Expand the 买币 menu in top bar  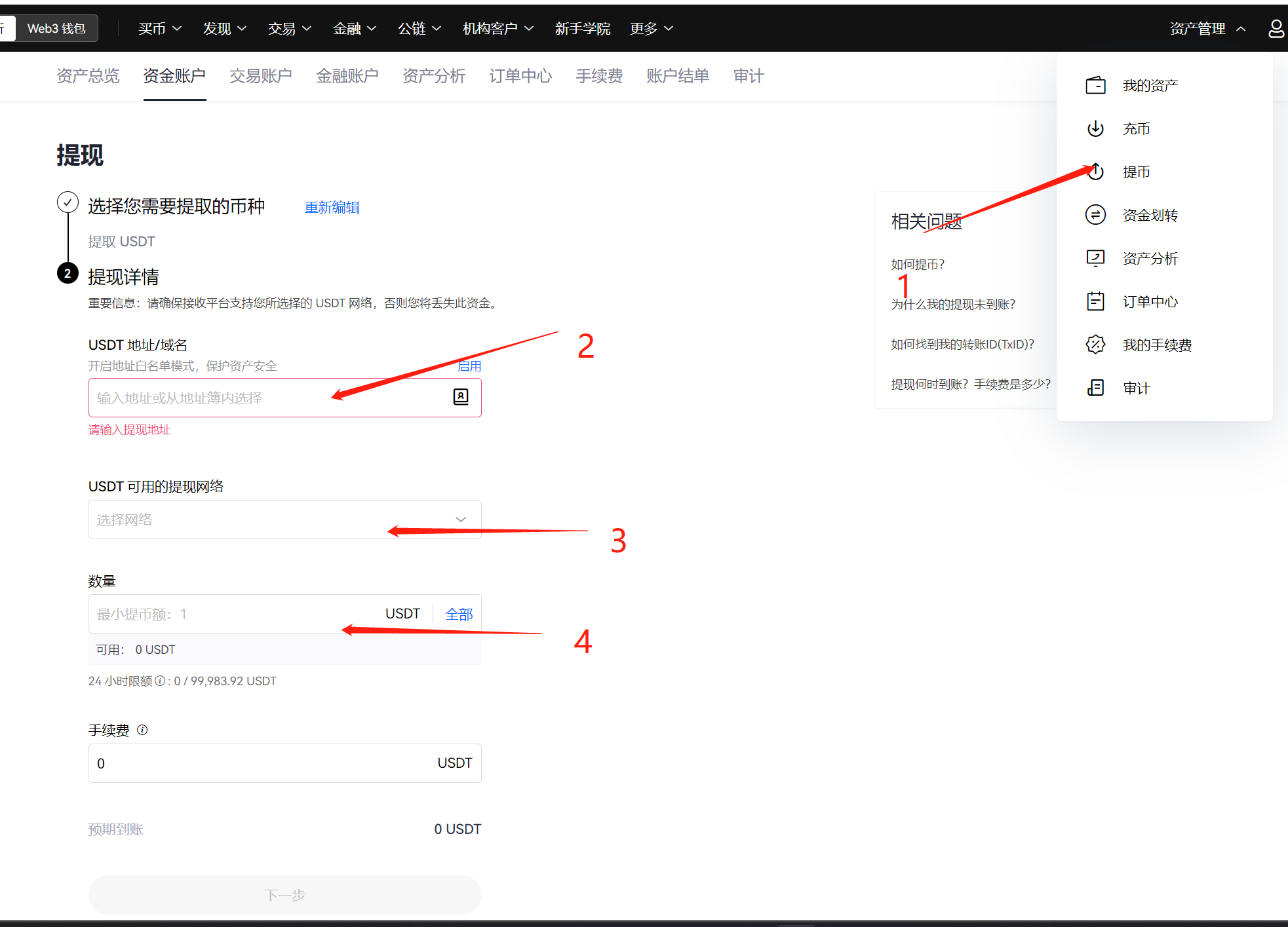(x=159, y=29)
